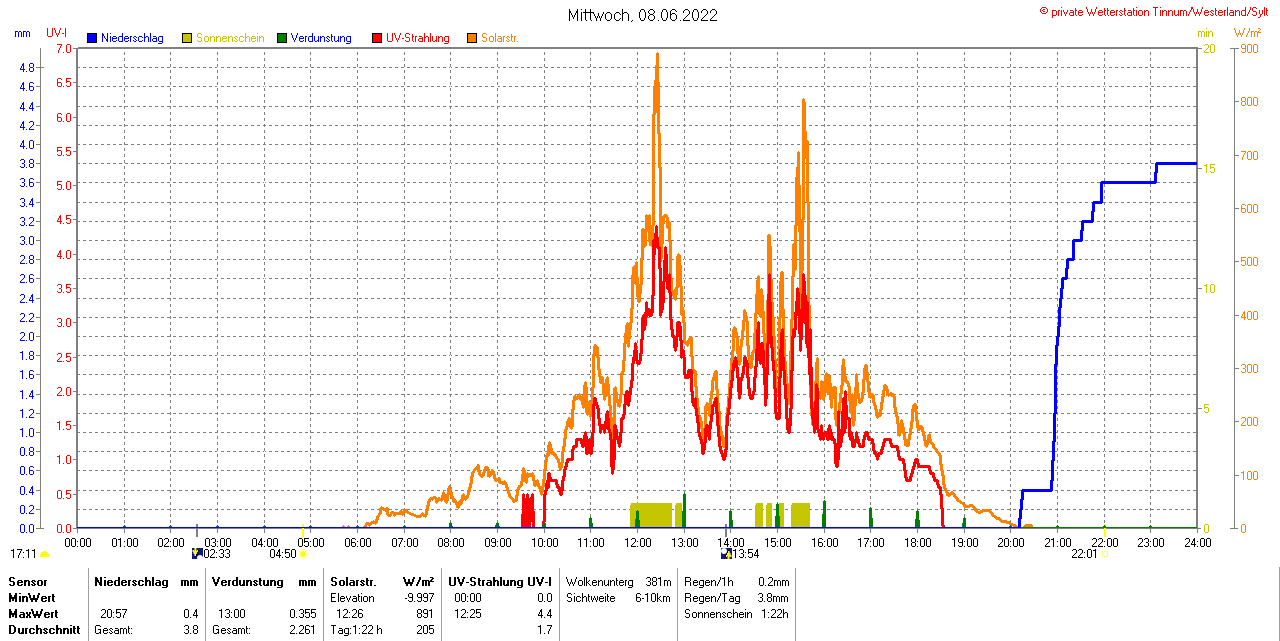
Task: Click the Elevation value -9.997
Action: point(417,598)
